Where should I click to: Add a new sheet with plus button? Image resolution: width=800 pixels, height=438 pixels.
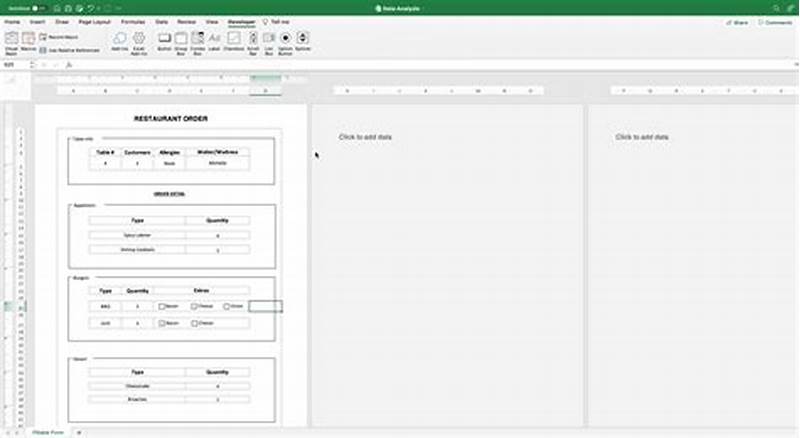pos(79,432)
